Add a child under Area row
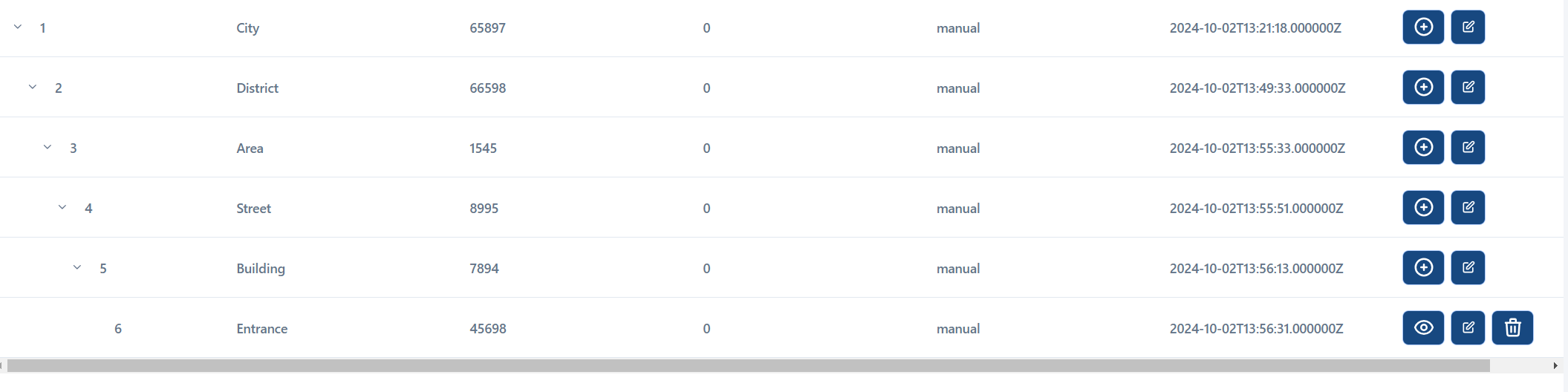 1423,148
